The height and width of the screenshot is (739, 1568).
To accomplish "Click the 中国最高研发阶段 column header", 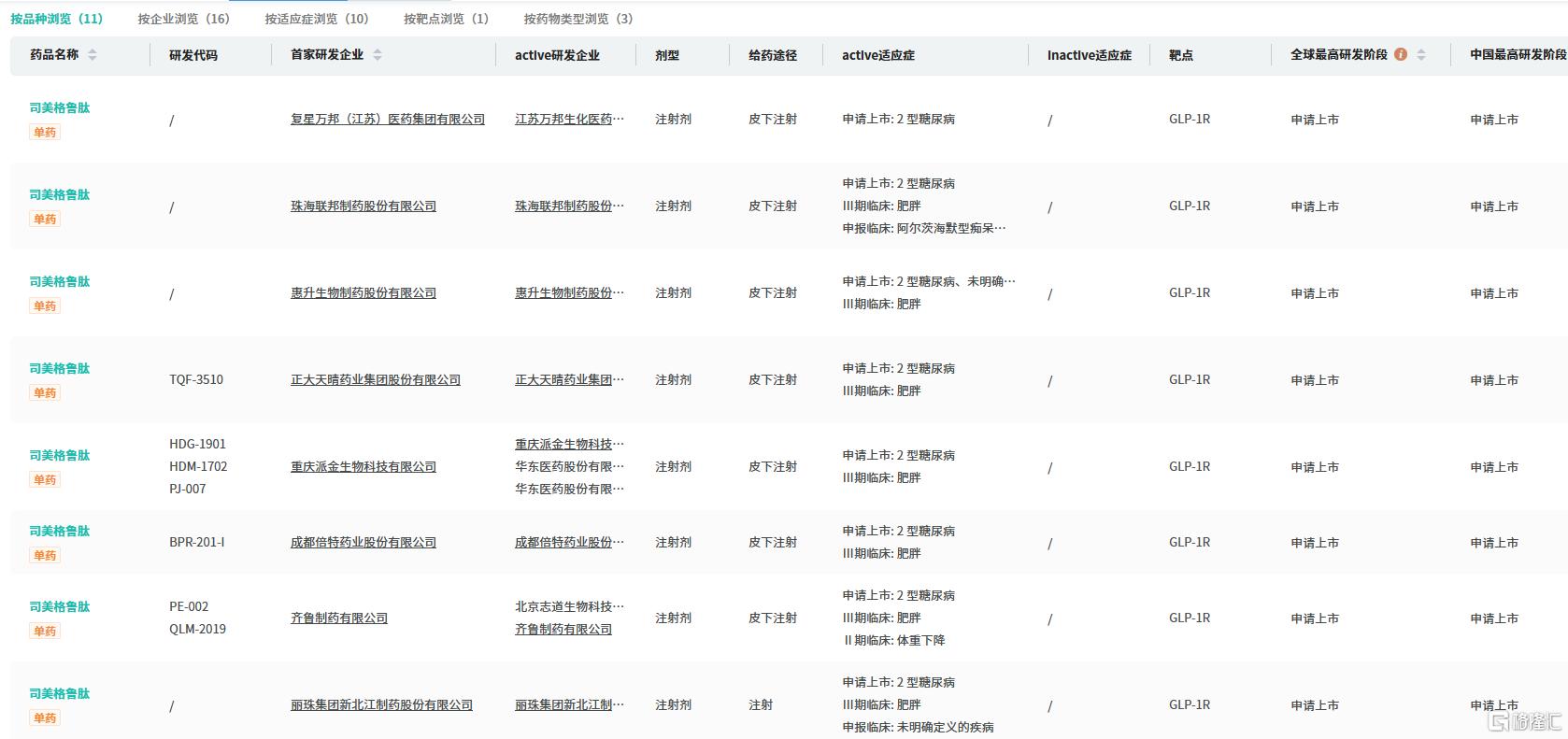I will click(1518, 55).
